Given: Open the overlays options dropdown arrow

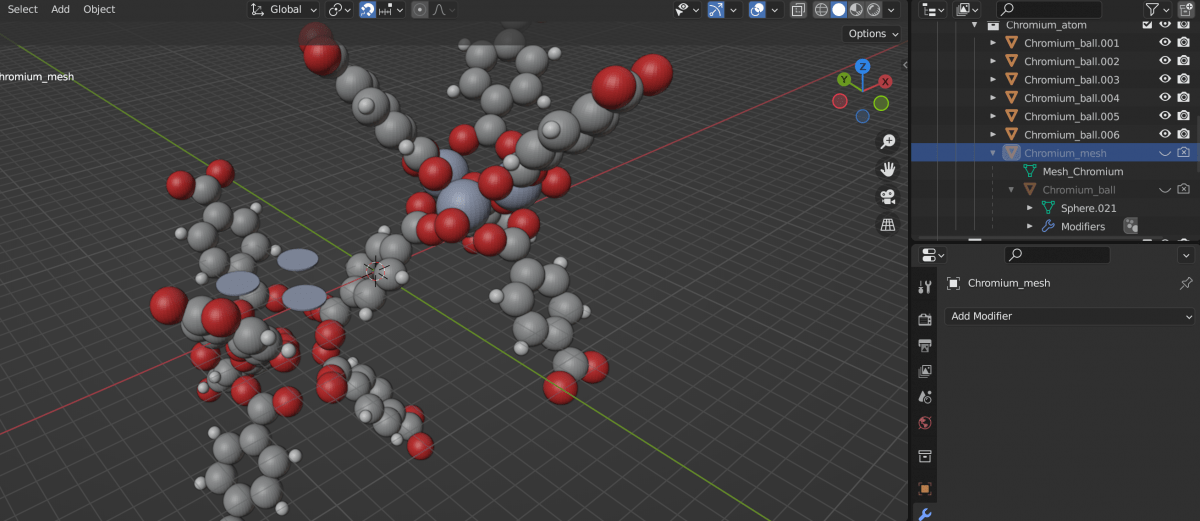Looking at the screenshot, I should pos(774,9).
